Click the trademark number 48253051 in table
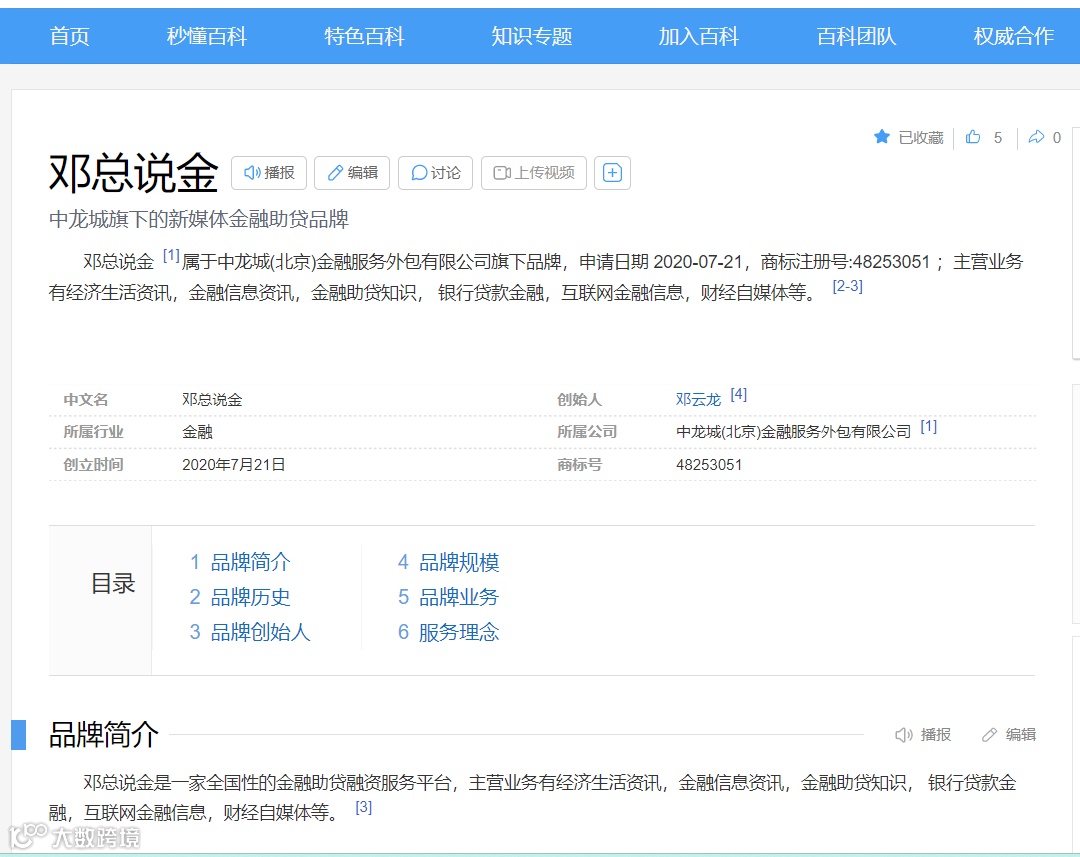 click(x=709, y=465)
